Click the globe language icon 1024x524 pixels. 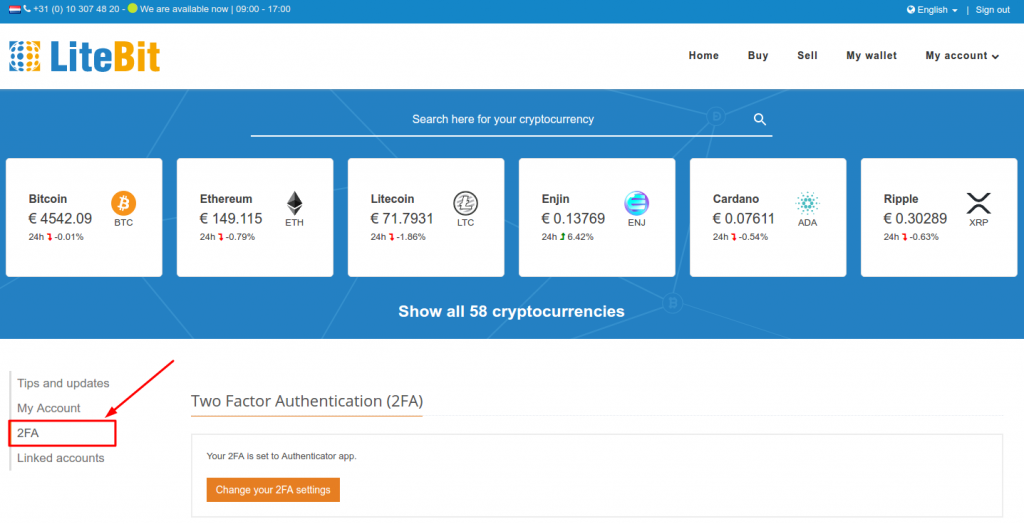coord(910,10)
